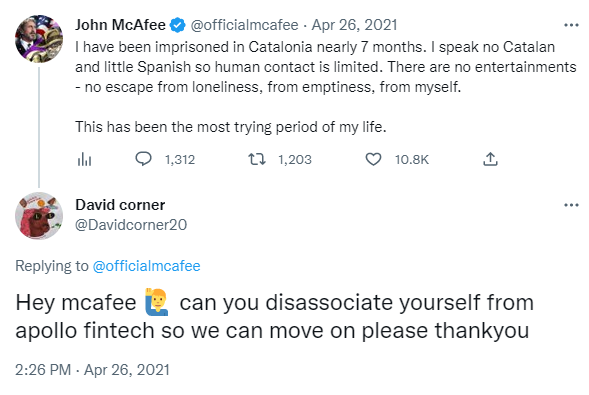This screenshot has width=589, height=395.
Task: Click the 2:26 PM · Apr 26, 2021 timestamp
Action: (x=92, y=370)
